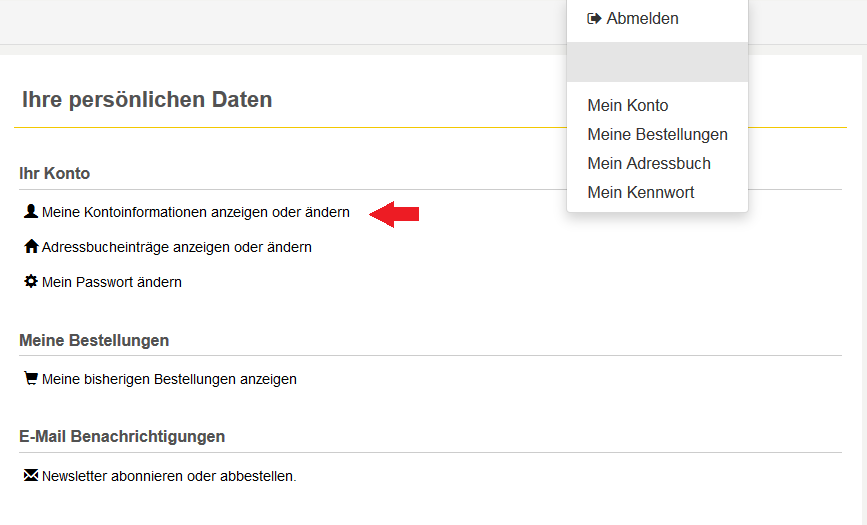Open Mein Adressbuch from the dropdown menu
Viewport: 867px width, 525px height.
coord(649,164)
